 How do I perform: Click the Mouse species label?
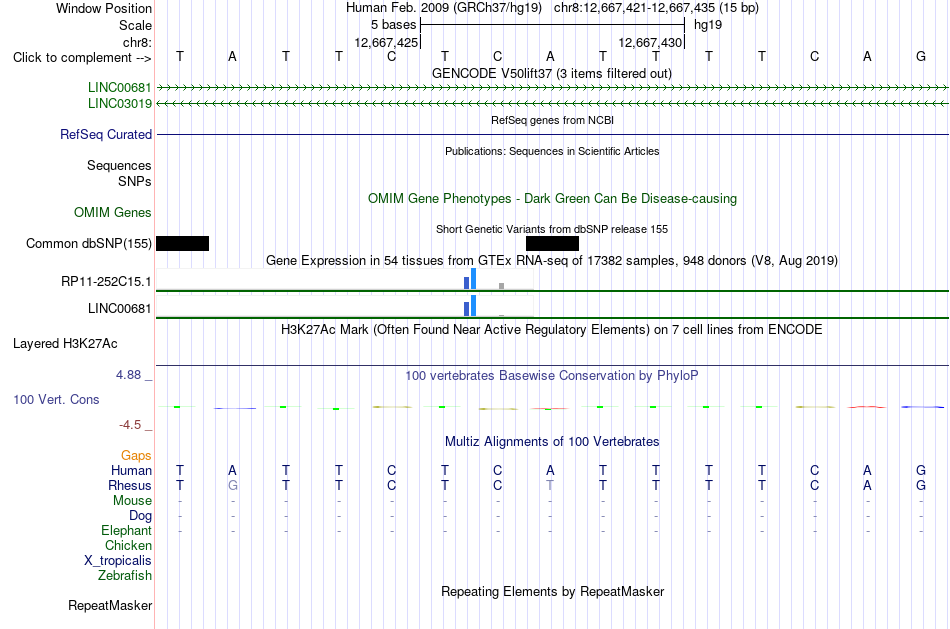click(x=132, y=501)
